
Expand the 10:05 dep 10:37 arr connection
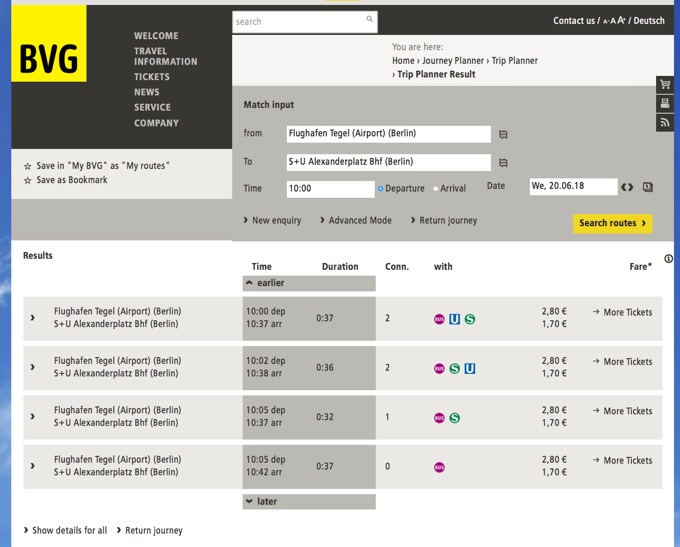33,417
